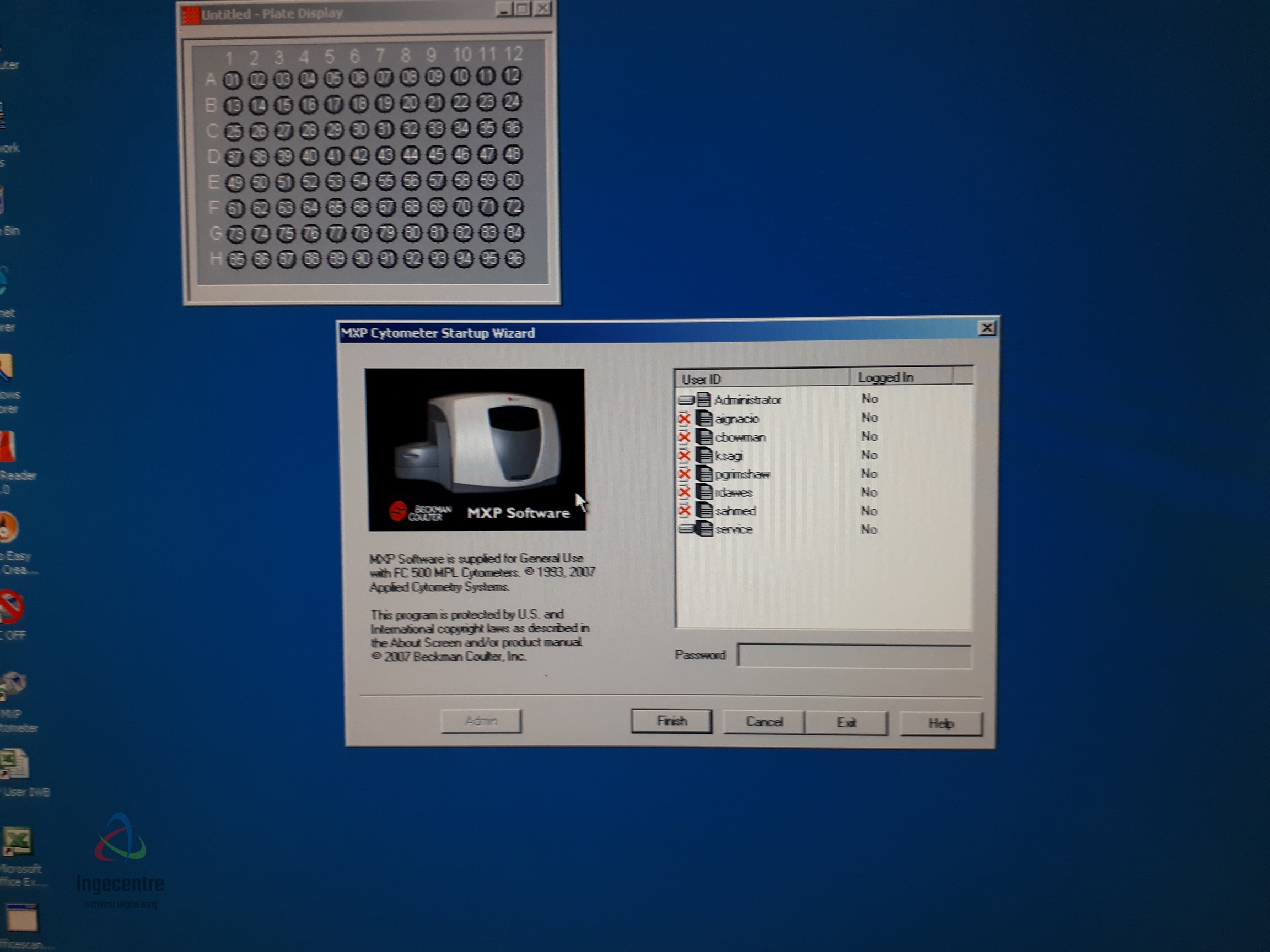The height and width of the screenshot is (952, 1270).
Task: Click row label A in Plate Display
Action: tap(210, 80)
